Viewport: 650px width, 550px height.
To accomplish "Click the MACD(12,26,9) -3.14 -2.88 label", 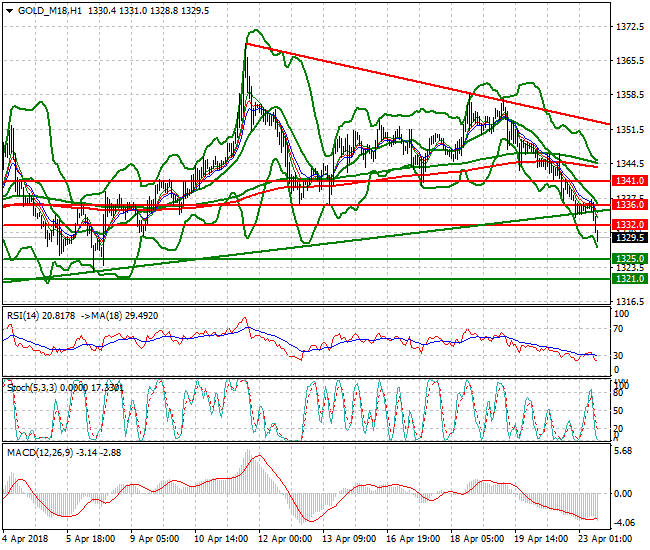I will pyautogui.click(x=64, y=453).
